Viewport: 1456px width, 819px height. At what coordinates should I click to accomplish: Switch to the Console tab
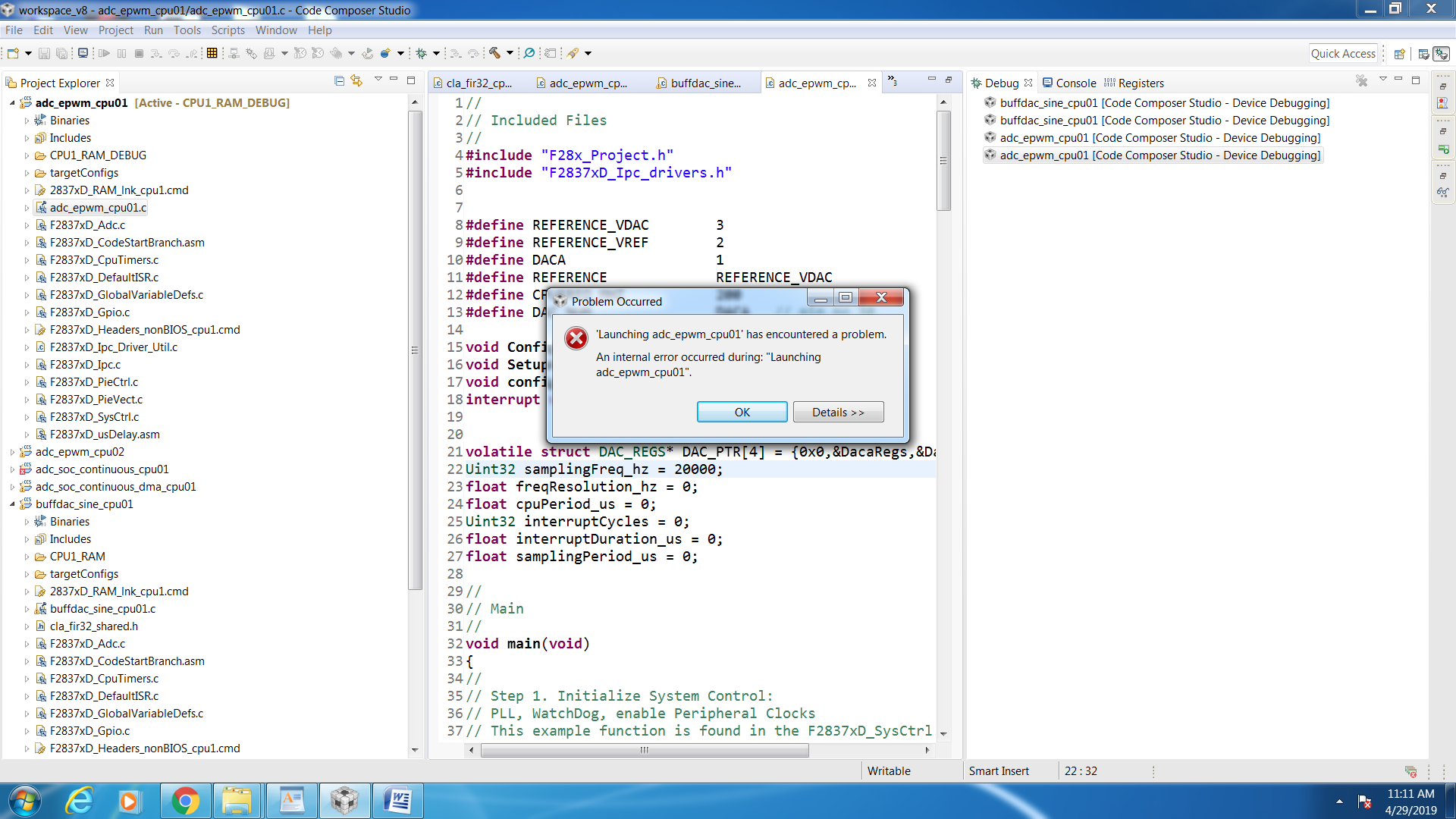click(x=1069, y=83)
